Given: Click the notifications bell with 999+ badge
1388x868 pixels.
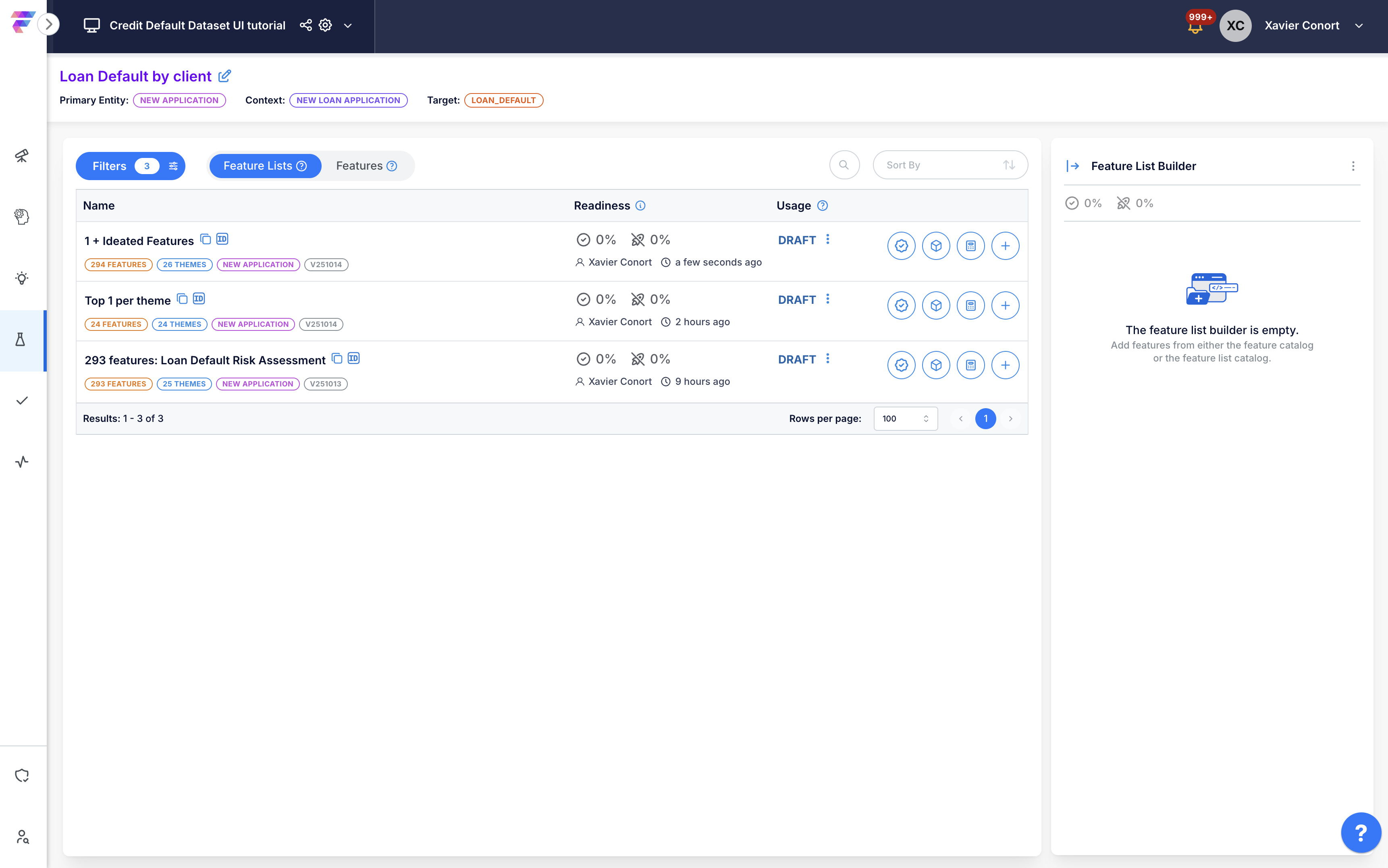Looking at the screenshot, I should pos(1195,27).
